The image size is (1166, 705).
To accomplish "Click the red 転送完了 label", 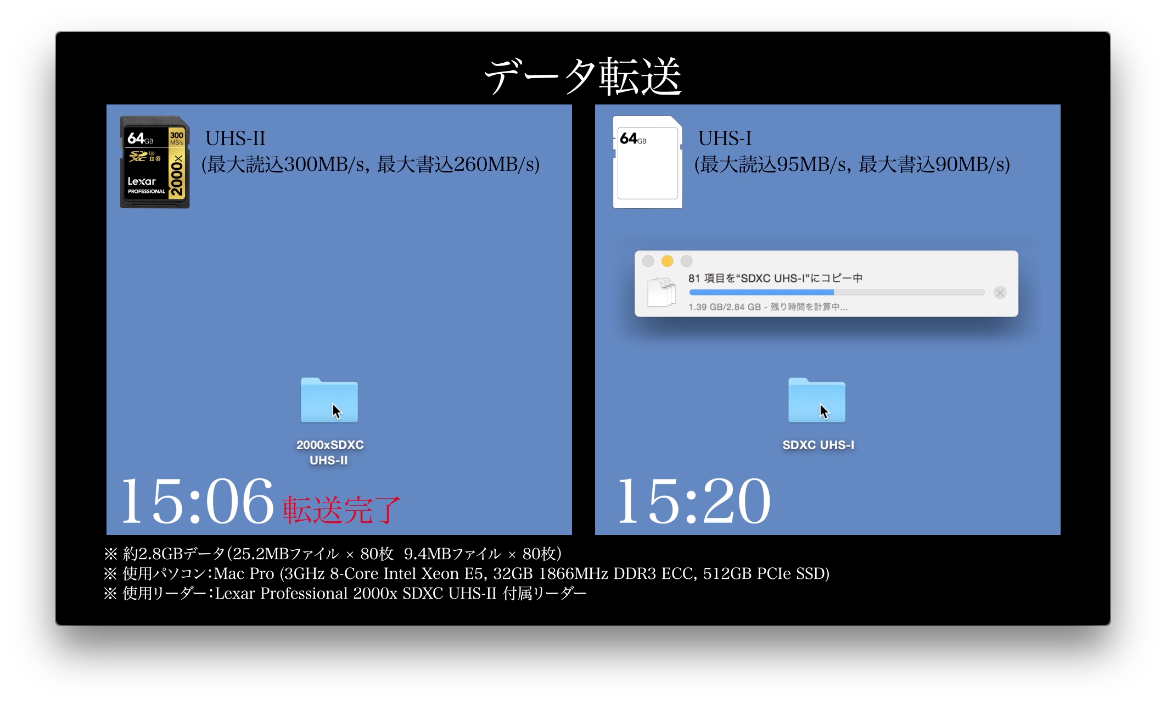I will click(342, 509).
